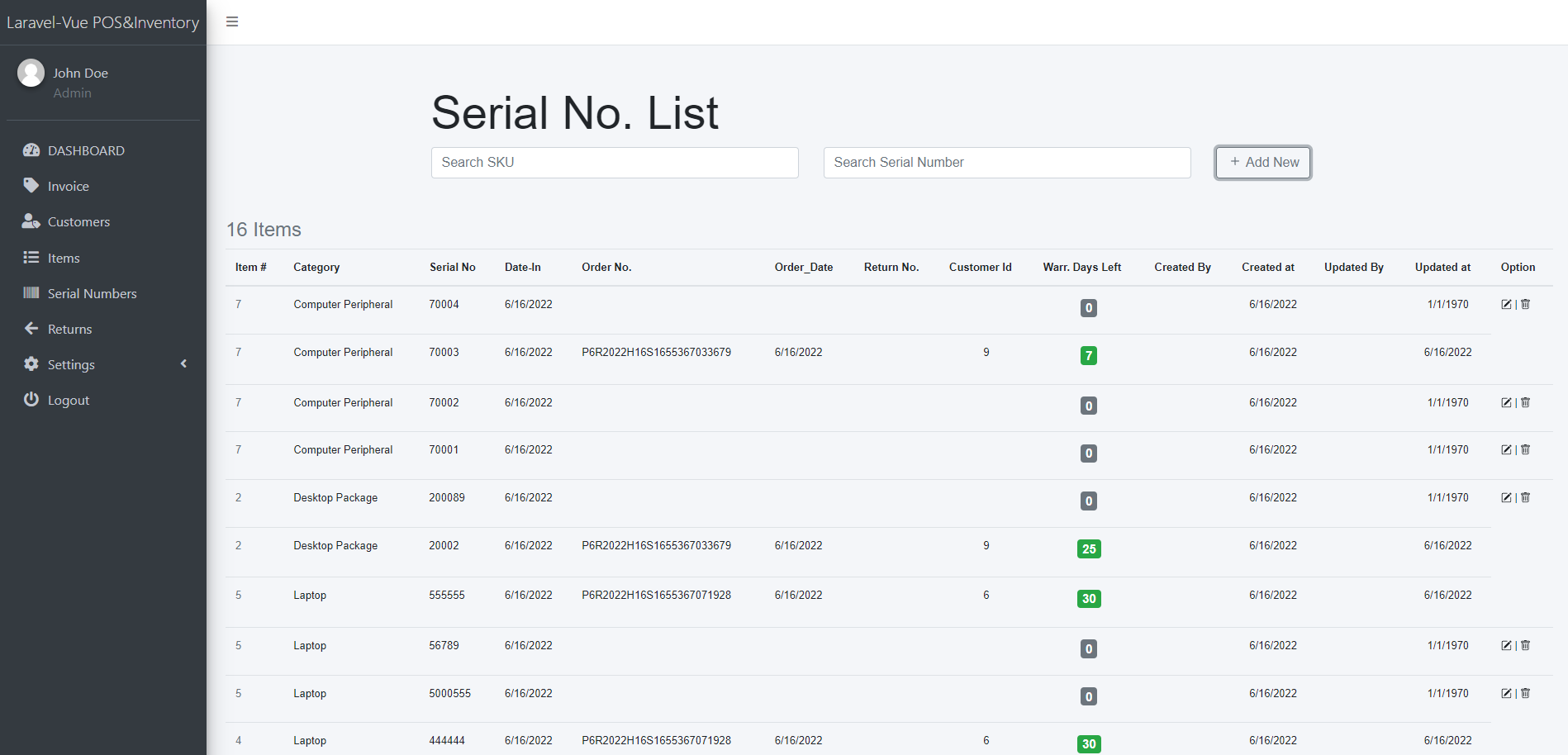Edit serial 5000555 row with pencil icon

[1506, 694]
